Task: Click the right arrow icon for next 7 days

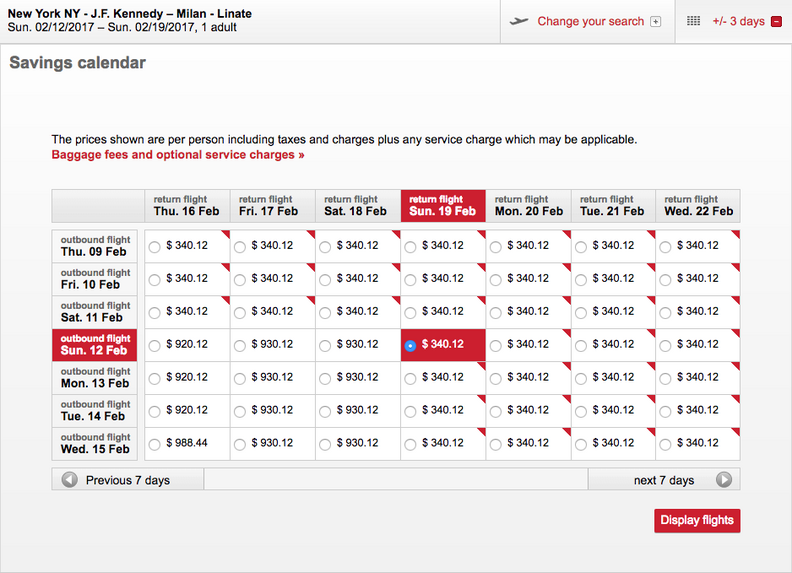Action: click(x=724, y=480)
